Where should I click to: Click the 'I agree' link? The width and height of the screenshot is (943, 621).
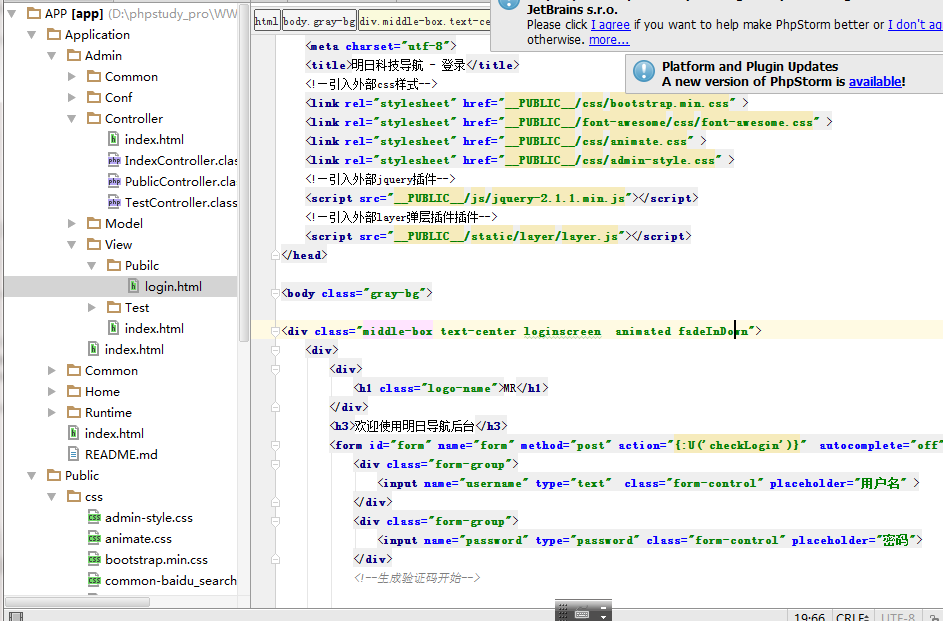pos(610,25)
